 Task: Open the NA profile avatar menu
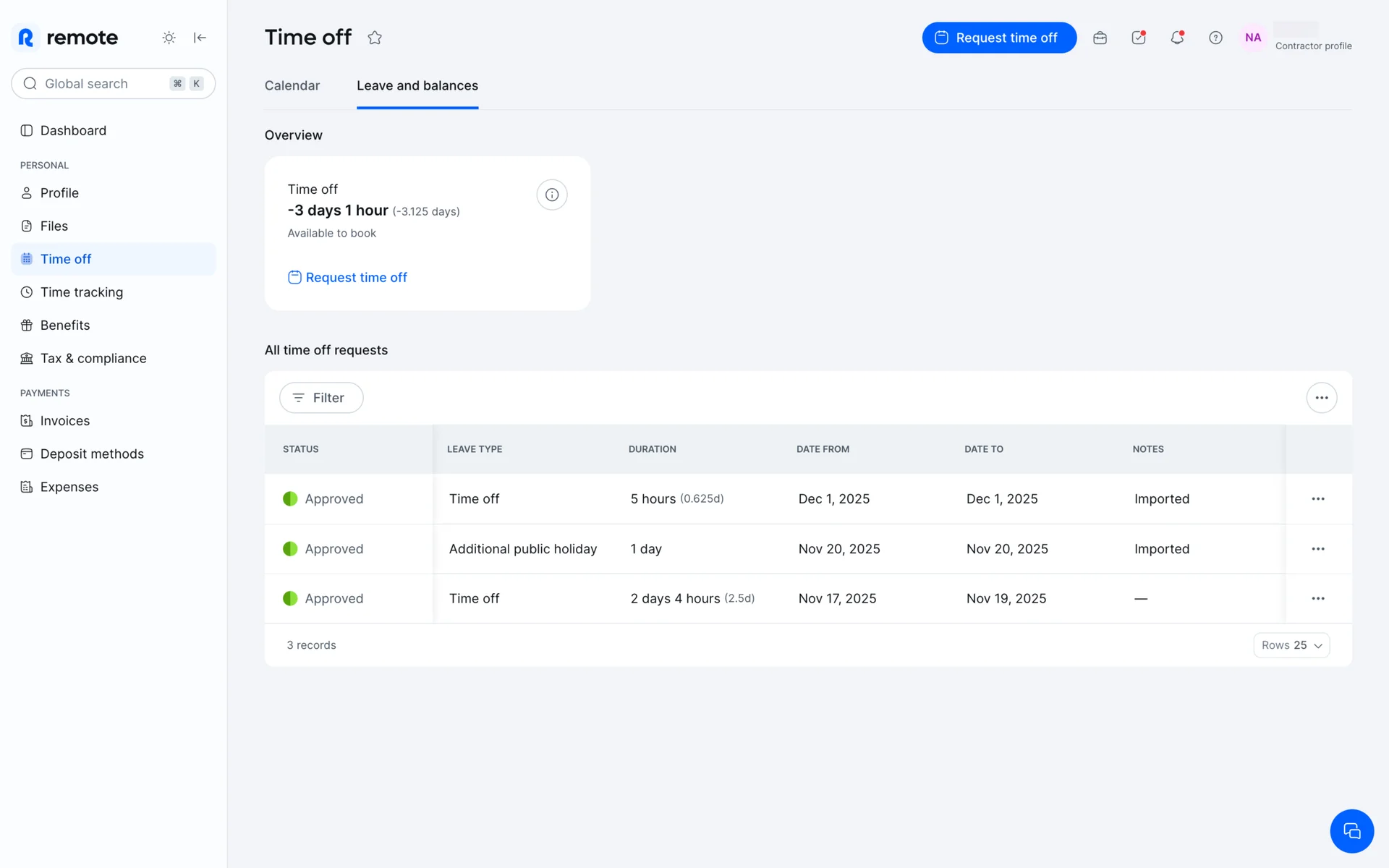tap(1253, 38)
